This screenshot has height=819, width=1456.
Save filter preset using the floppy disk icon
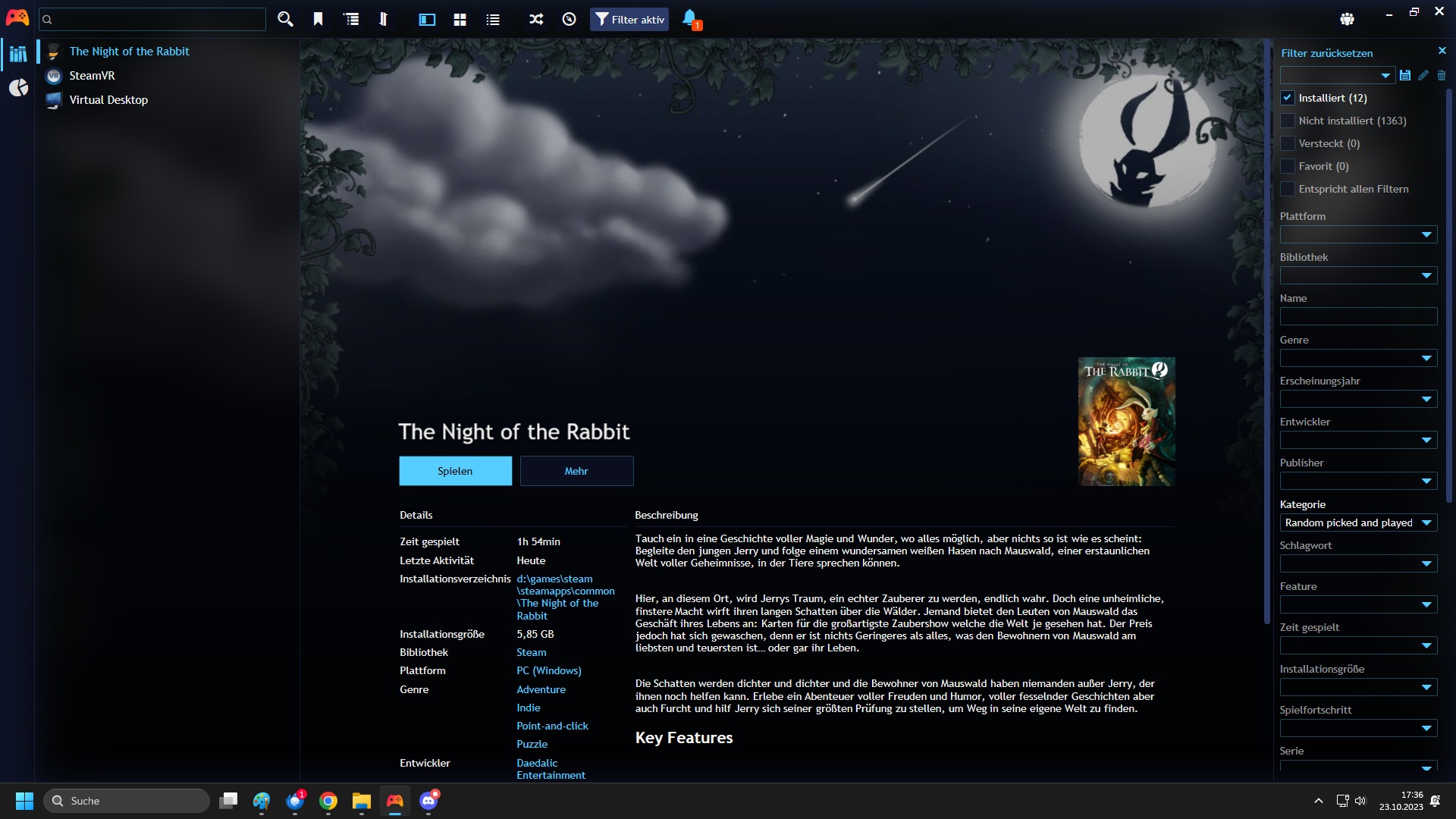[1404, 75]
